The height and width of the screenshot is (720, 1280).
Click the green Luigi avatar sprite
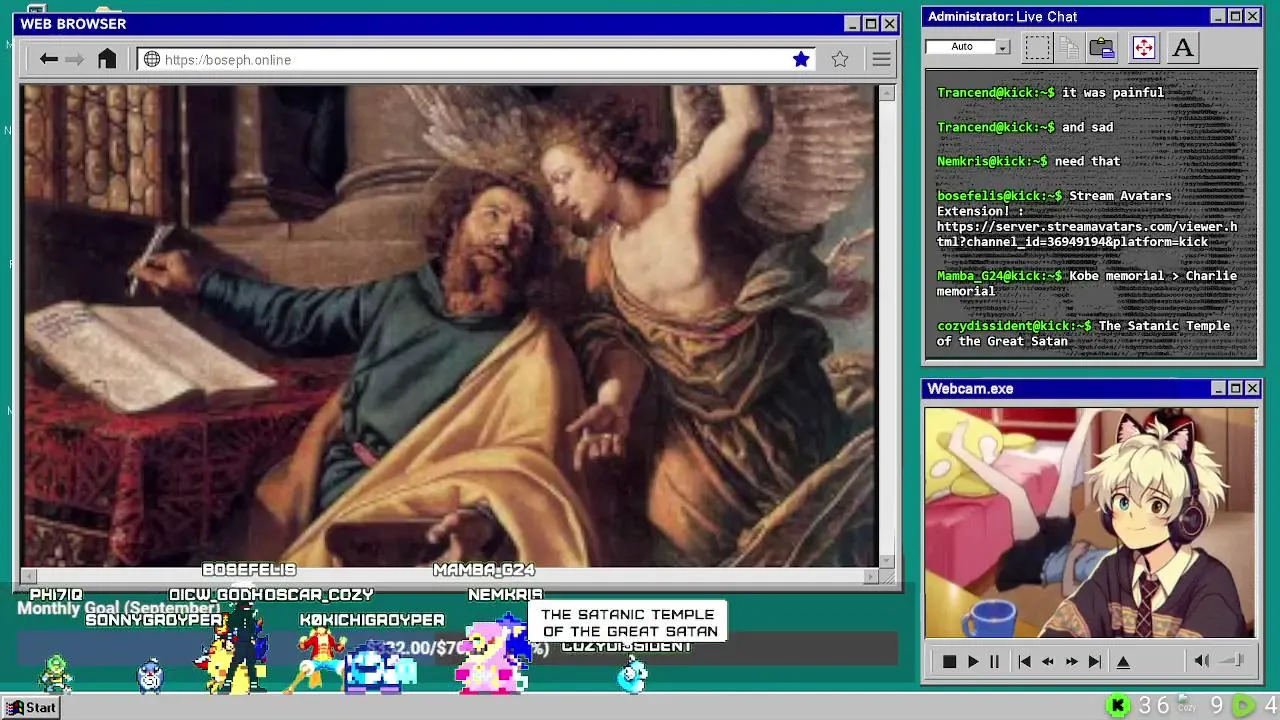tap(55, 675)
